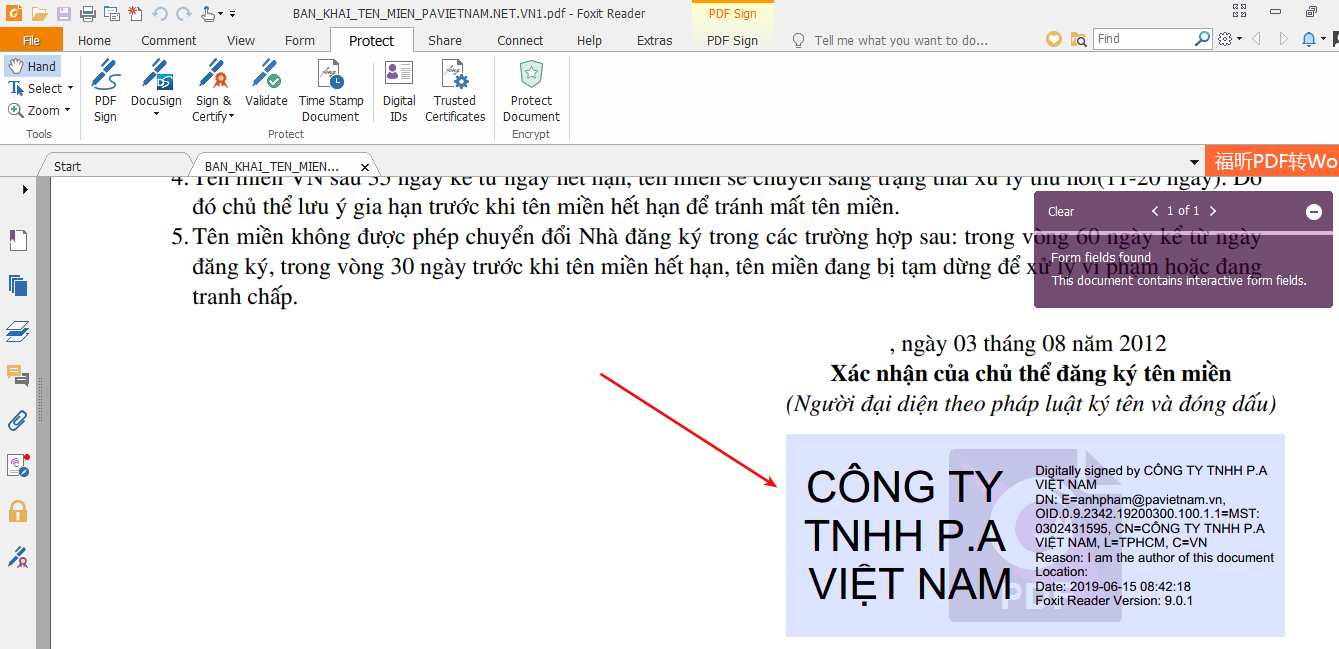Open the advanced folder search icon

[1078, 39]
